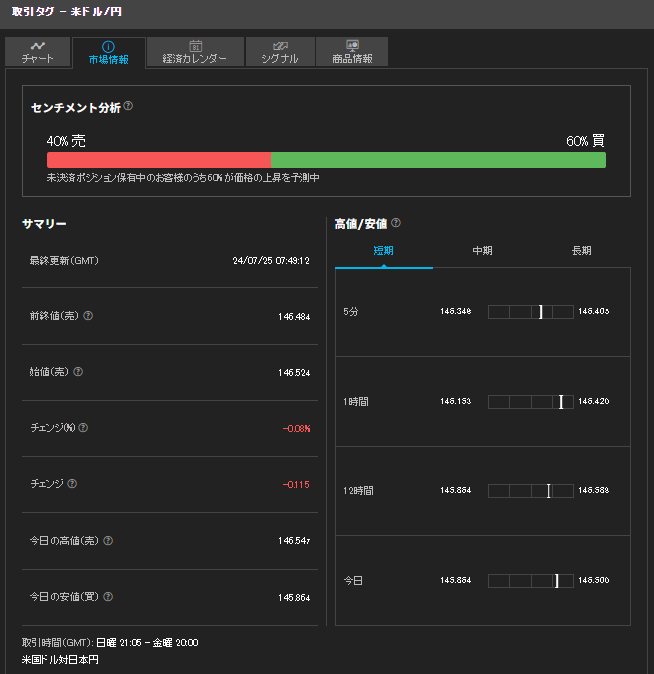654x674 pixels.
Task: Click the 60% 買 label
Action: click(585, 141)
